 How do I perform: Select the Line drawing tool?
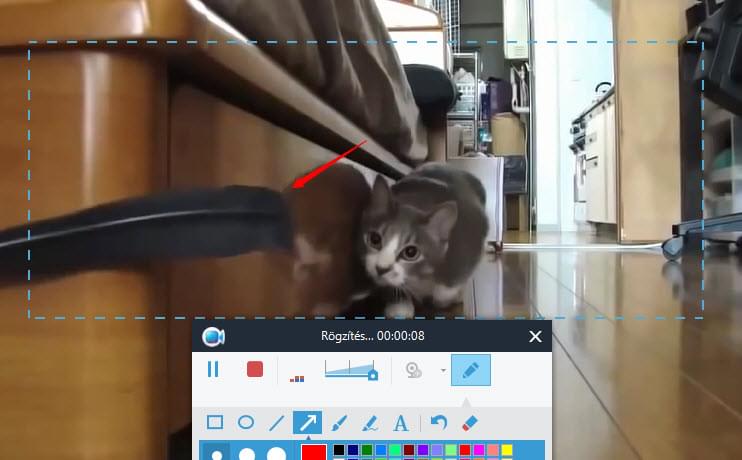tap(277, 423)
